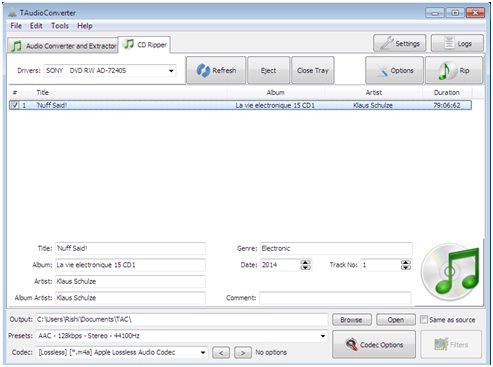
Task: Select previous codec with < button
Action: point(221,352)
